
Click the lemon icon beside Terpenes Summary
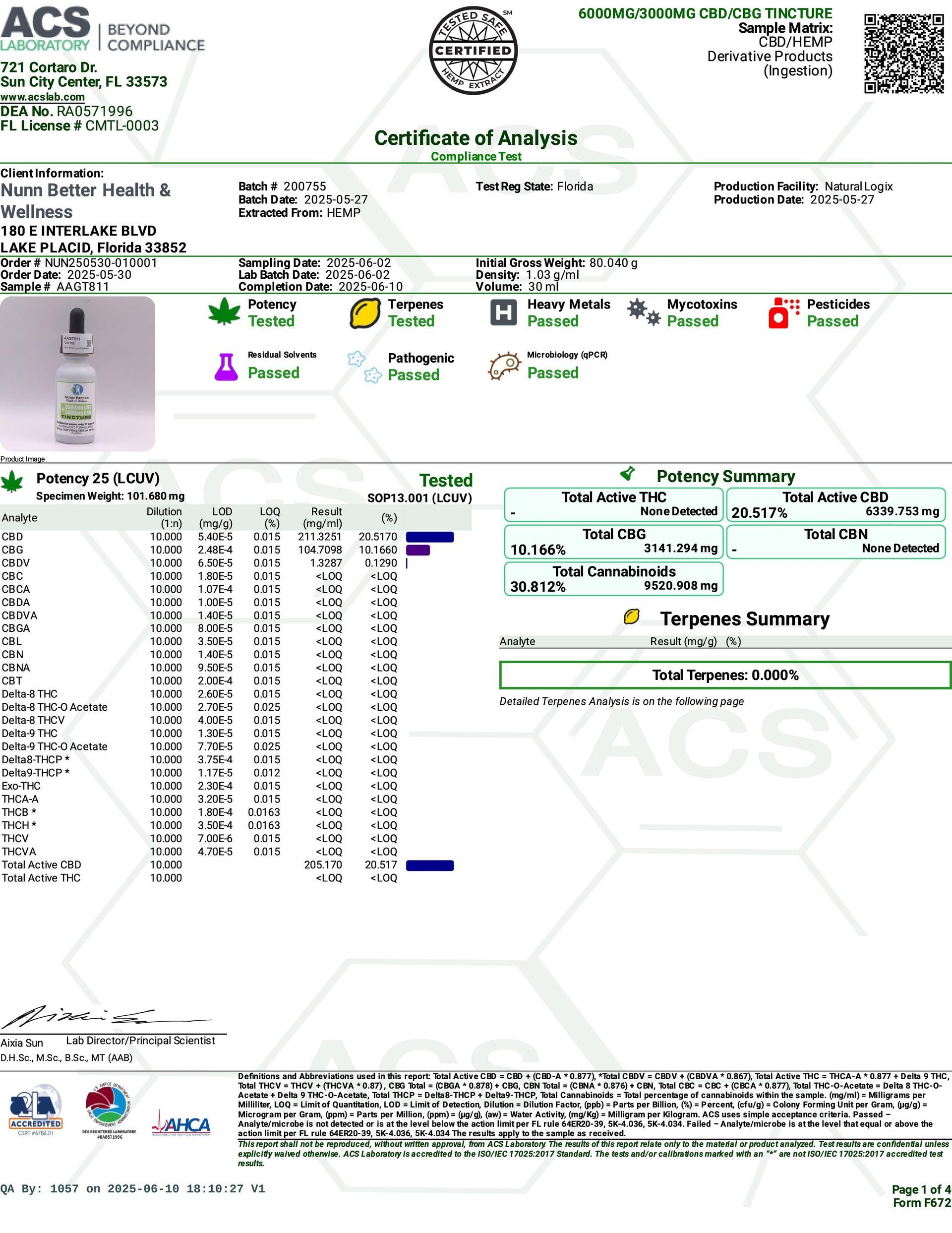[632, 616]
